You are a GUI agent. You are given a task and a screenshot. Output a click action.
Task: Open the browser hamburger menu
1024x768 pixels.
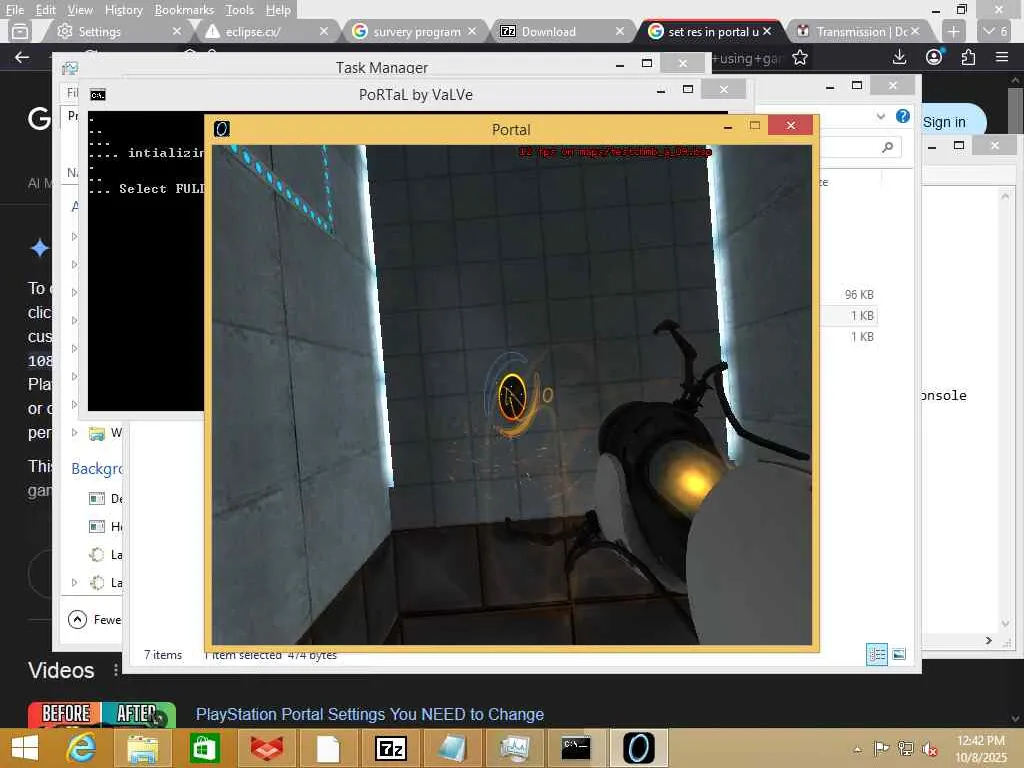click(x=1002, y=57)
